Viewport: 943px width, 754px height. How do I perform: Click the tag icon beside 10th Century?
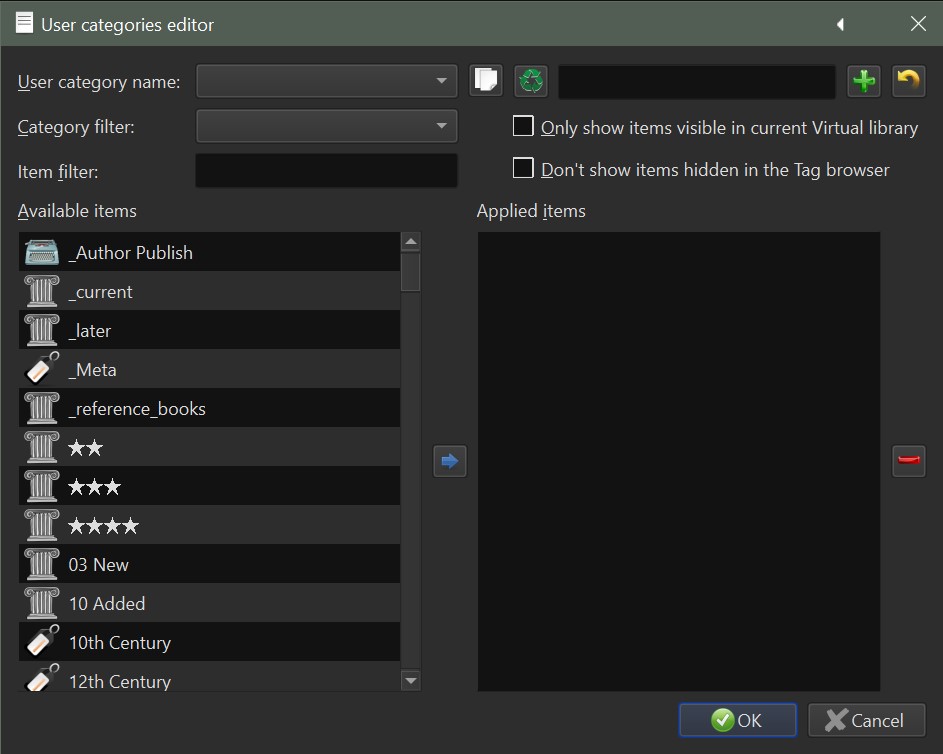pos(41,642)
